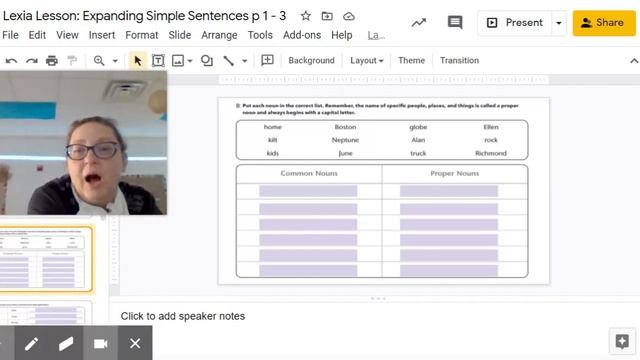640x360 pixels.
Task: Click the 'Common Nouns' column header
Action: 309,173
